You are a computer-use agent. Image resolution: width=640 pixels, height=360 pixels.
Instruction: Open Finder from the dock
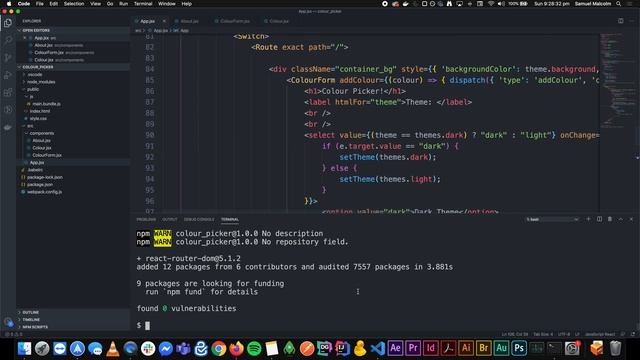click(24, 349)
